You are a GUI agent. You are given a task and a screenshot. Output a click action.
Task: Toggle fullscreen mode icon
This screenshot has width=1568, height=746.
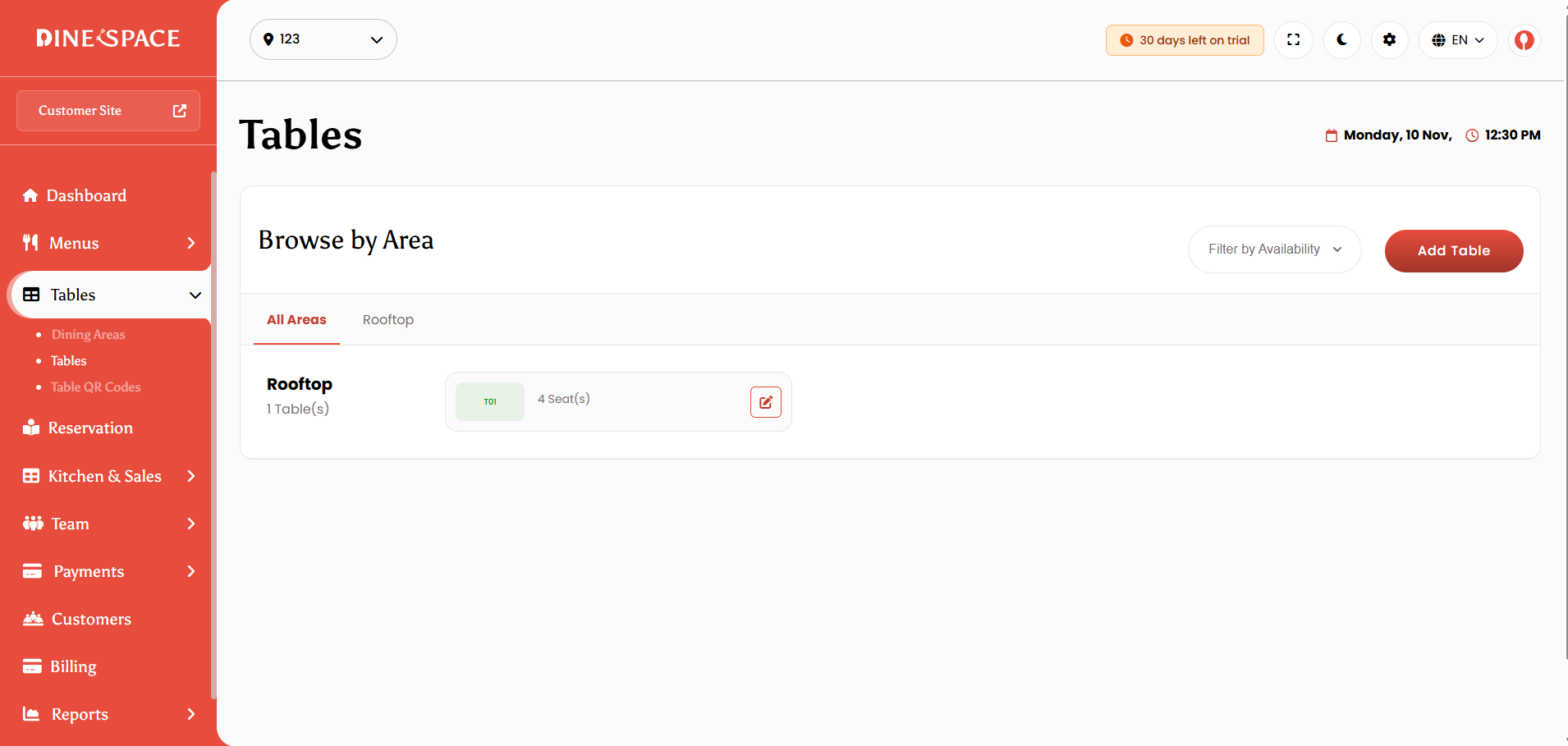coord(1293,39)
